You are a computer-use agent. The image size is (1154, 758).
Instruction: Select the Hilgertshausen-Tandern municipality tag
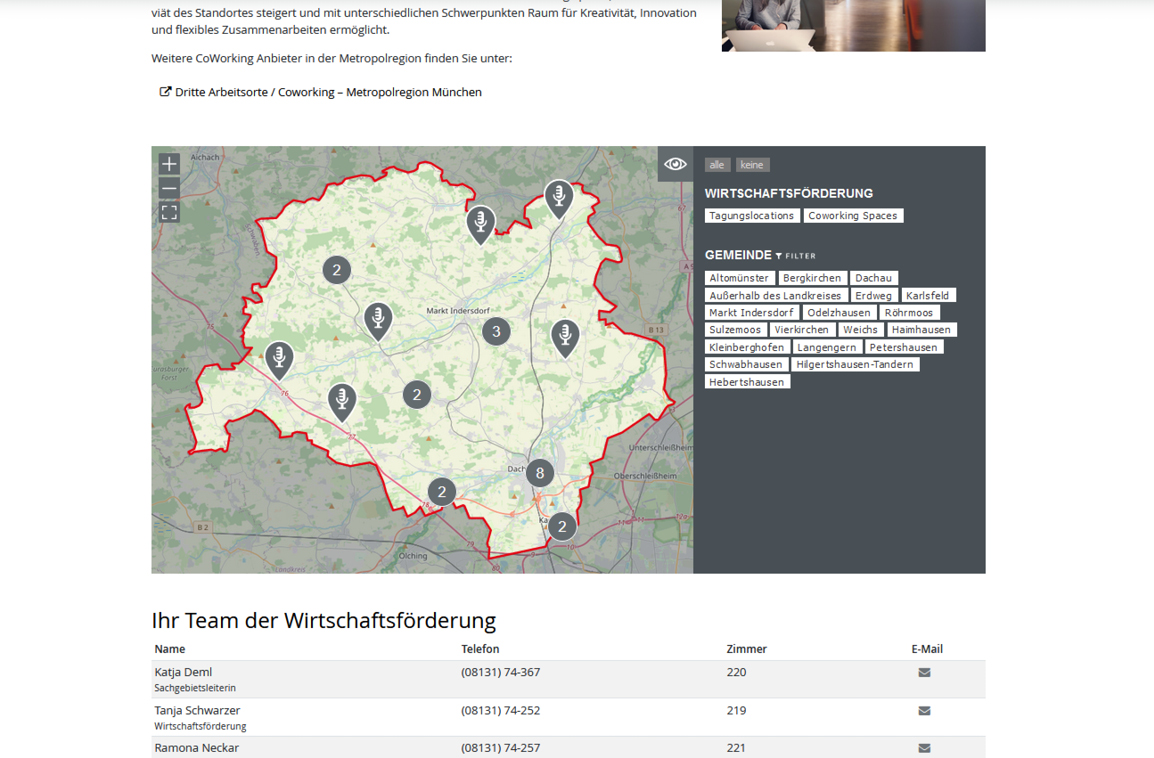coord(854,364)
